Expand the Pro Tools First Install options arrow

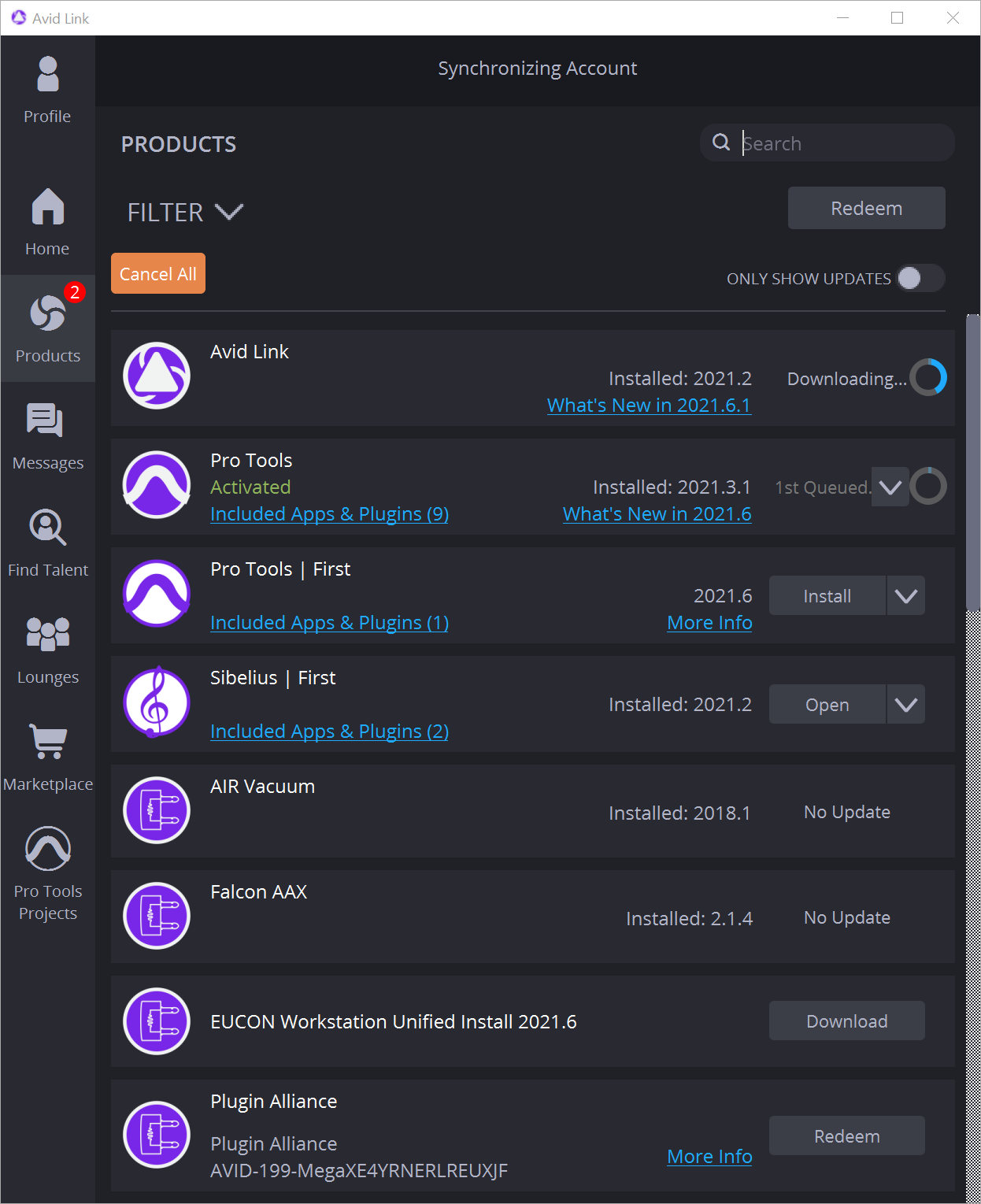pyautogui.click(x=905, y=596)
